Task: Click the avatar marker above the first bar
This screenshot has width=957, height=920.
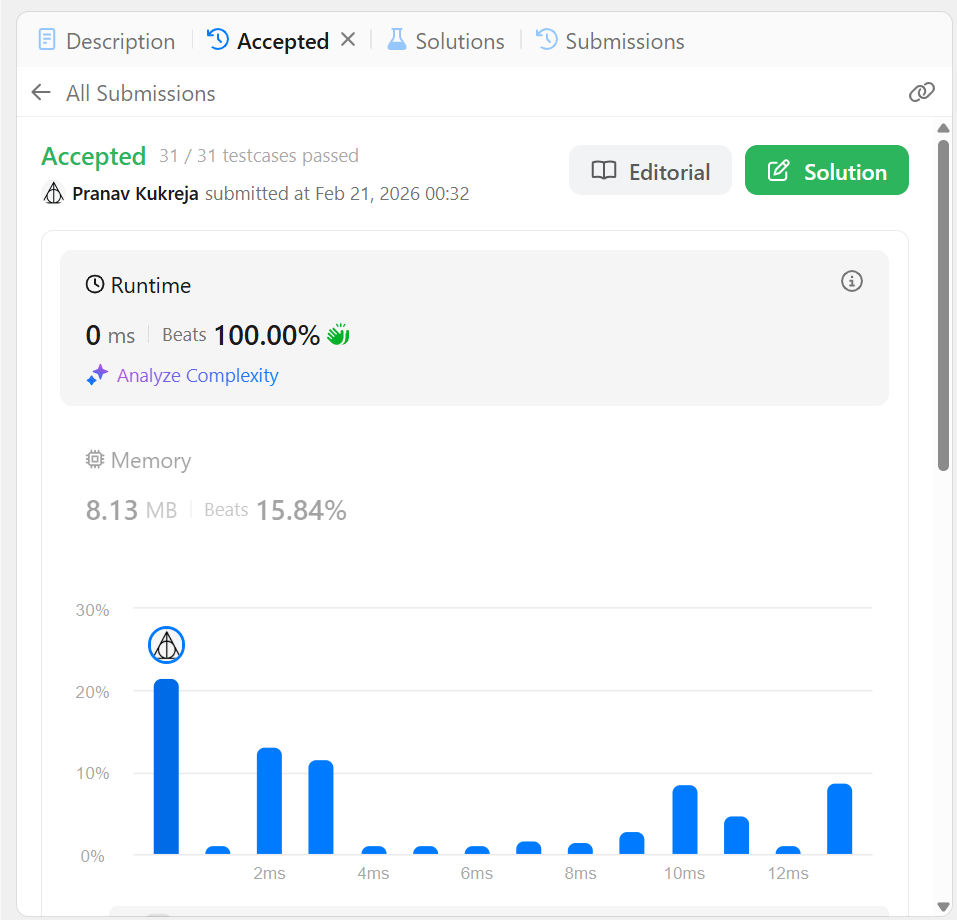Action: tap(166, 645)
